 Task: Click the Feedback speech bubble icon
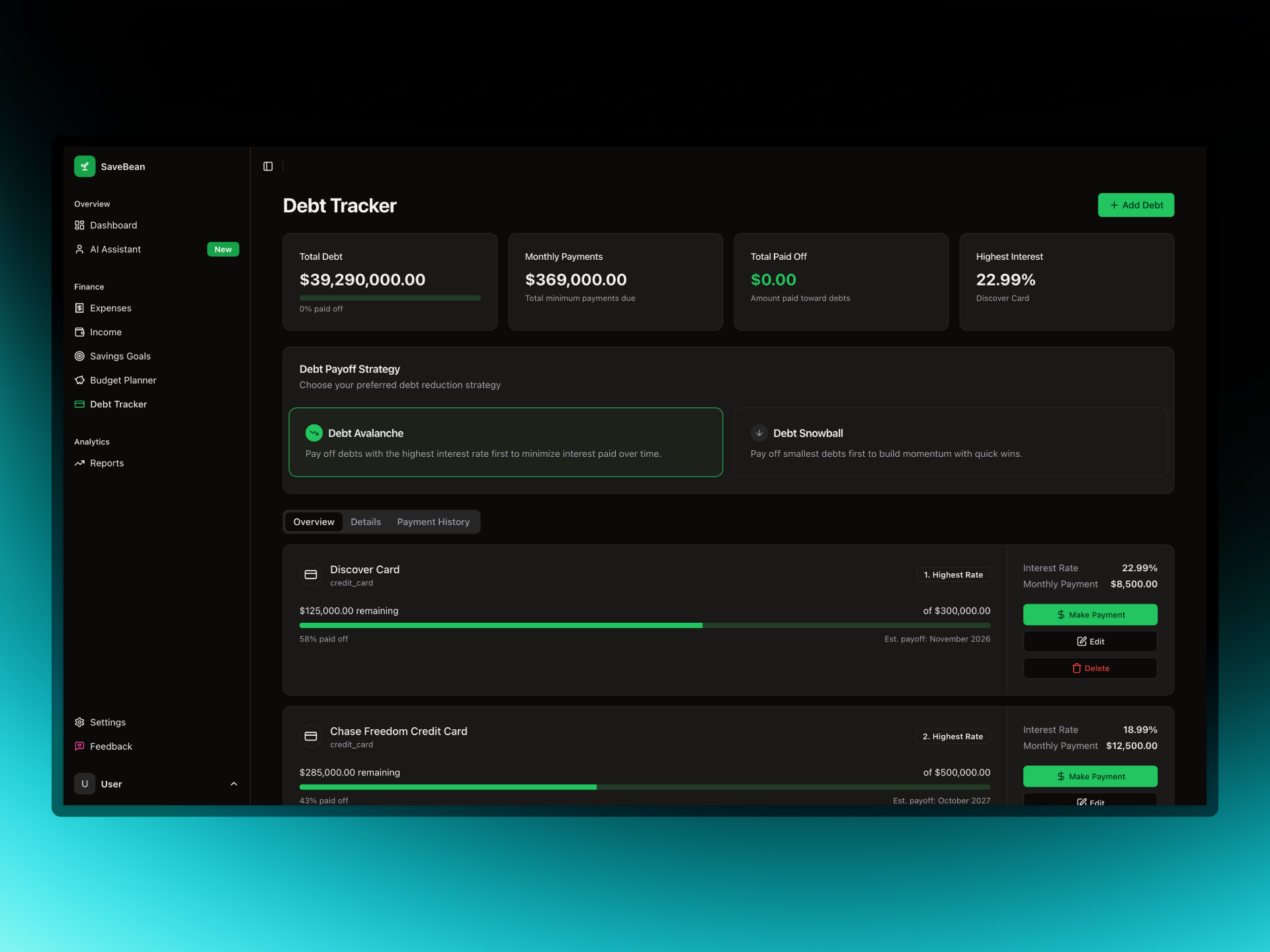tap(79, 746)
